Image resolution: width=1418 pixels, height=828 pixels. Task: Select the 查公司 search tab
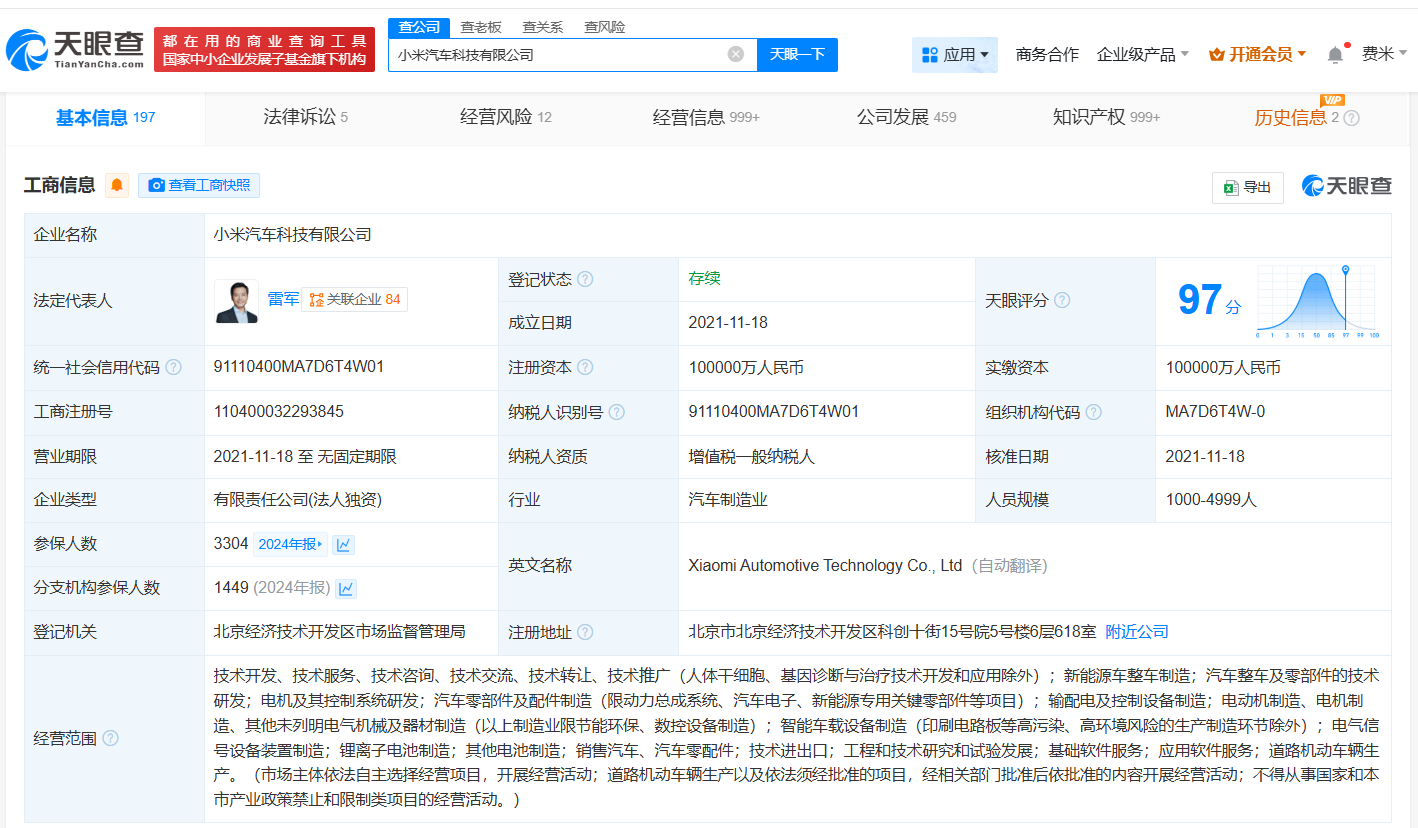pos(419,27)
